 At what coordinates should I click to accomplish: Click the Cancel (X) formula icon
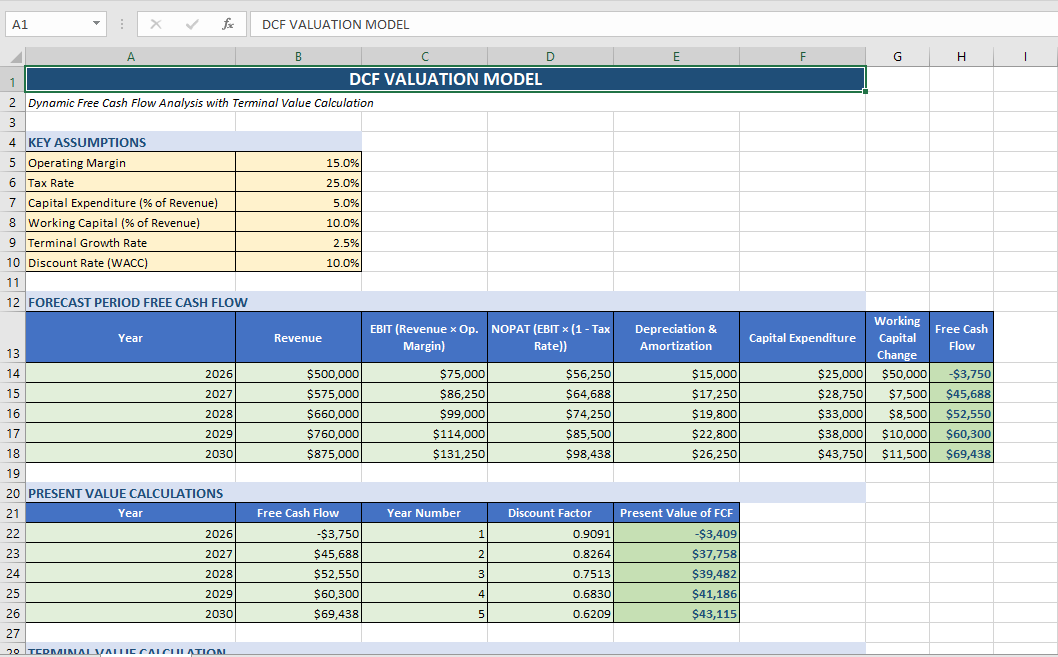click(155, 24)
